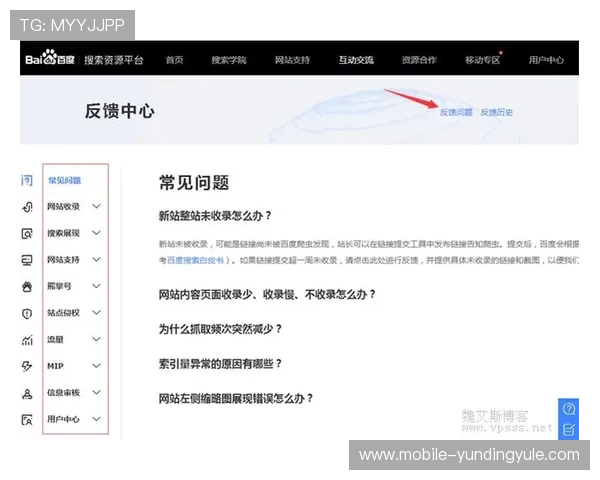Screen dimensions: 600x480
Task: Open 用户中心 in top navigation bar
Action: click(x=546, y=60)
